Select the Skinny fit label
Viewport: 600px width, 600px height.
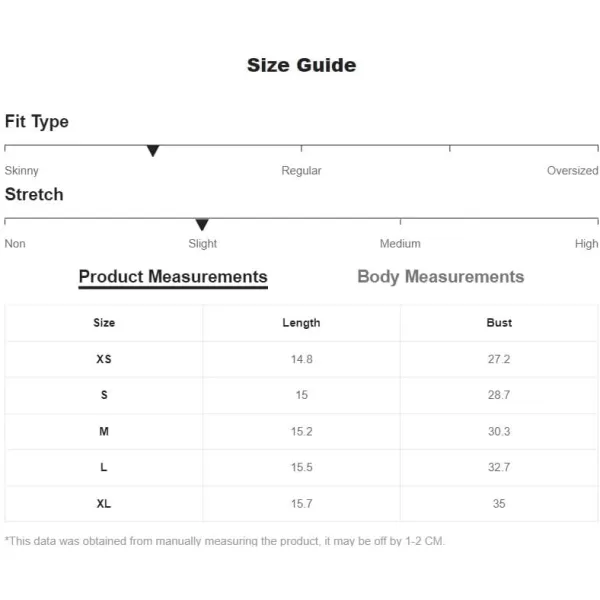[21, 171]
